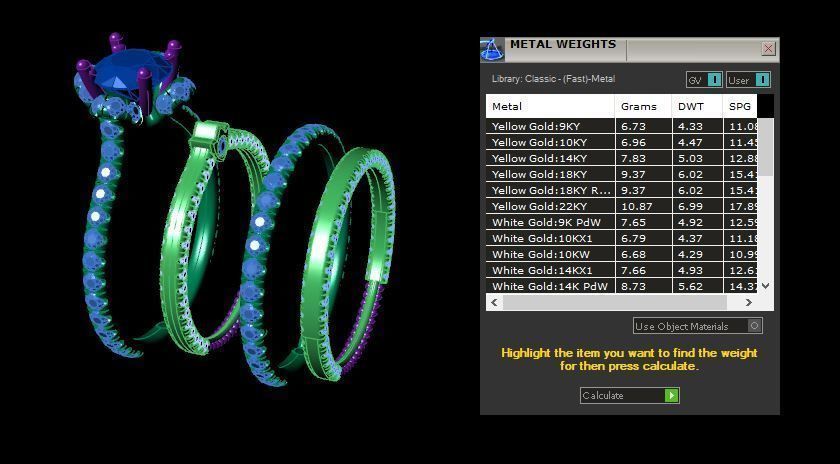Select the Yellow Gold:22KY row
This screenshot has width=840, height=464.
(621, 206)
